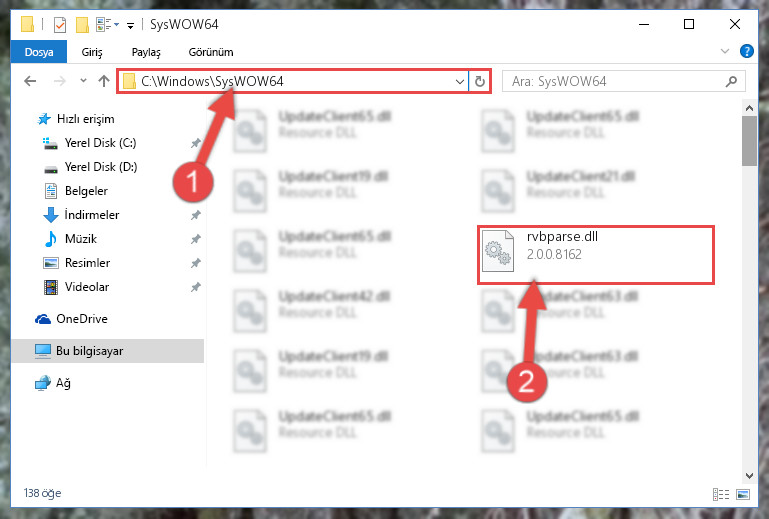Click the search magnifier icon
The height and width of the screenshot is (519, 769).
click(731, 81)
